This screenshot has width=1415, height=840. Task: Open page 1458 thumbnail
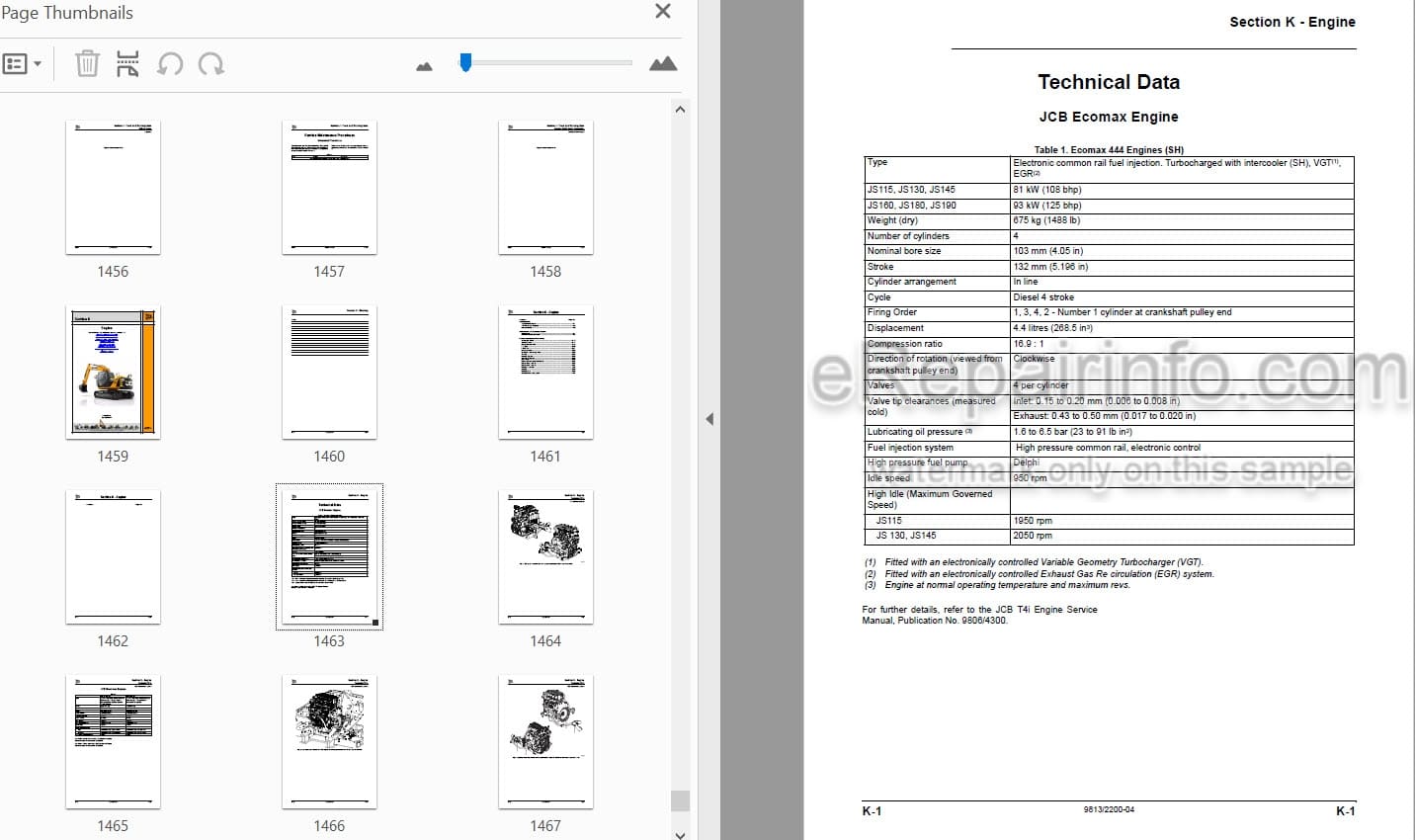(545, 187)
